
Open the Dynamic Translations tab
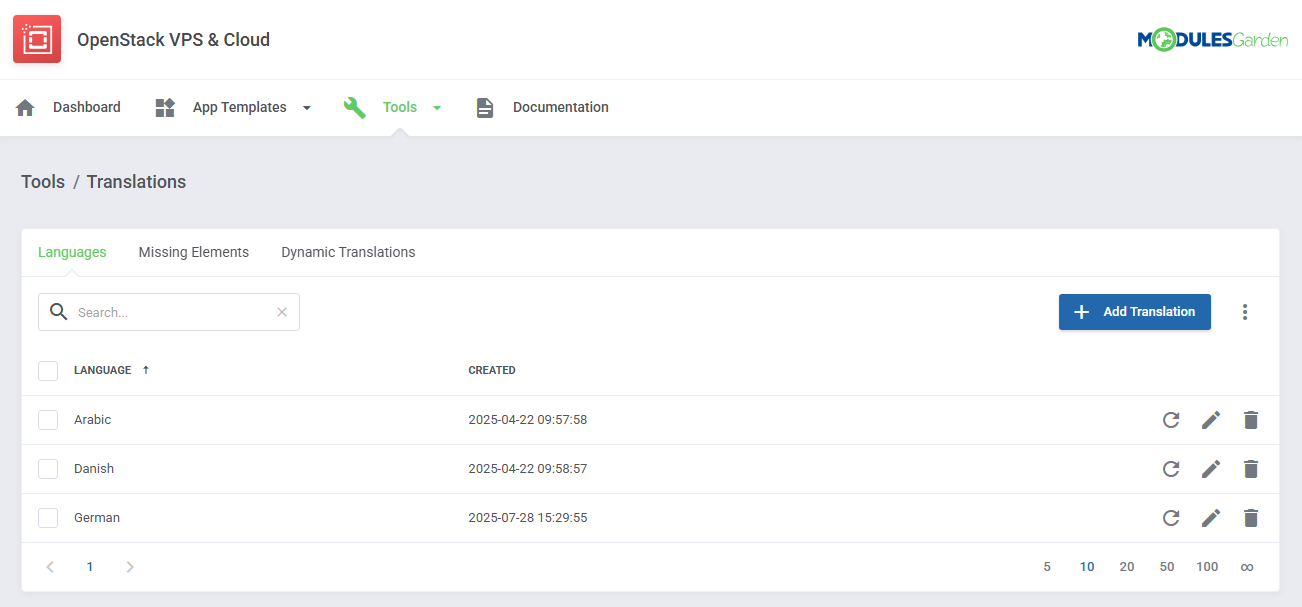tap(348, 252)
